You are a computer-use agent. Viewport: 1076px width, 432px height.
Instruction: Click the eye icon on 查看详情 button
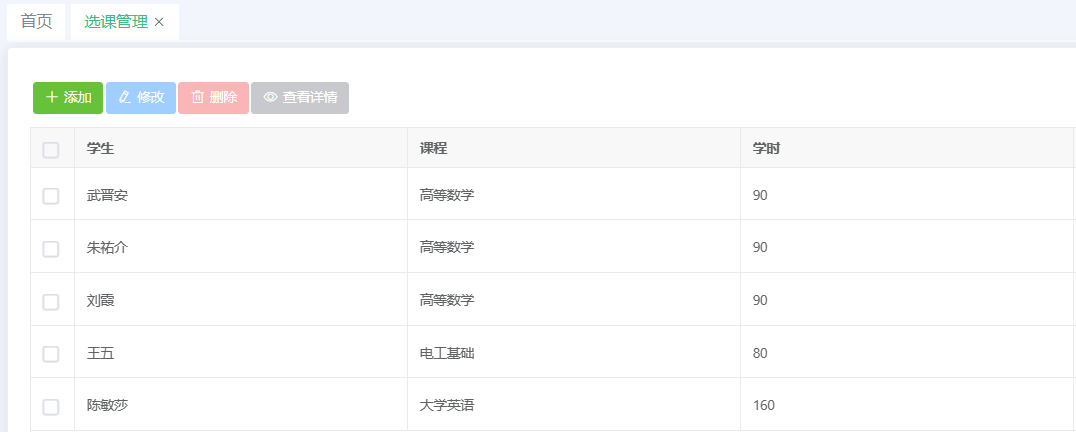click(270, 98)
